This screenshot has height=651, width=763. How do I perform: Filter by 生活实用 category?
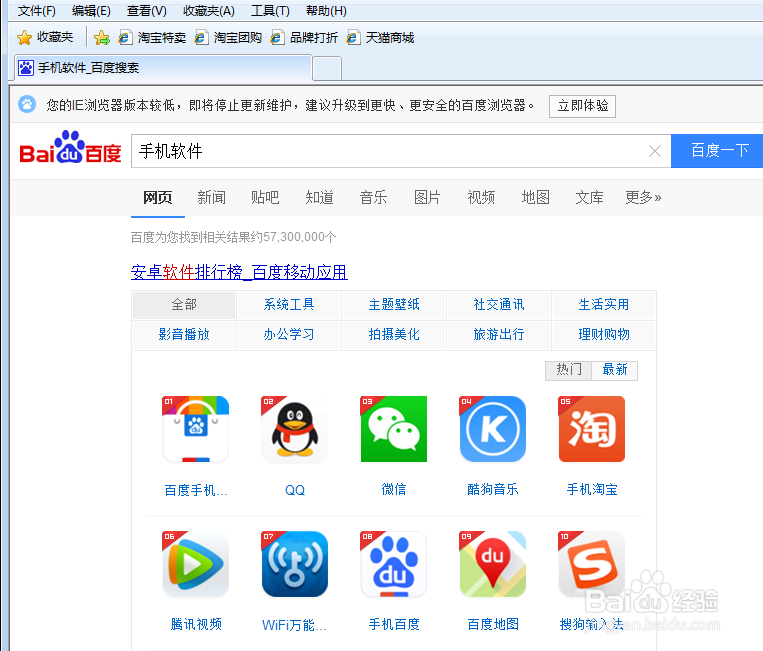604,305
